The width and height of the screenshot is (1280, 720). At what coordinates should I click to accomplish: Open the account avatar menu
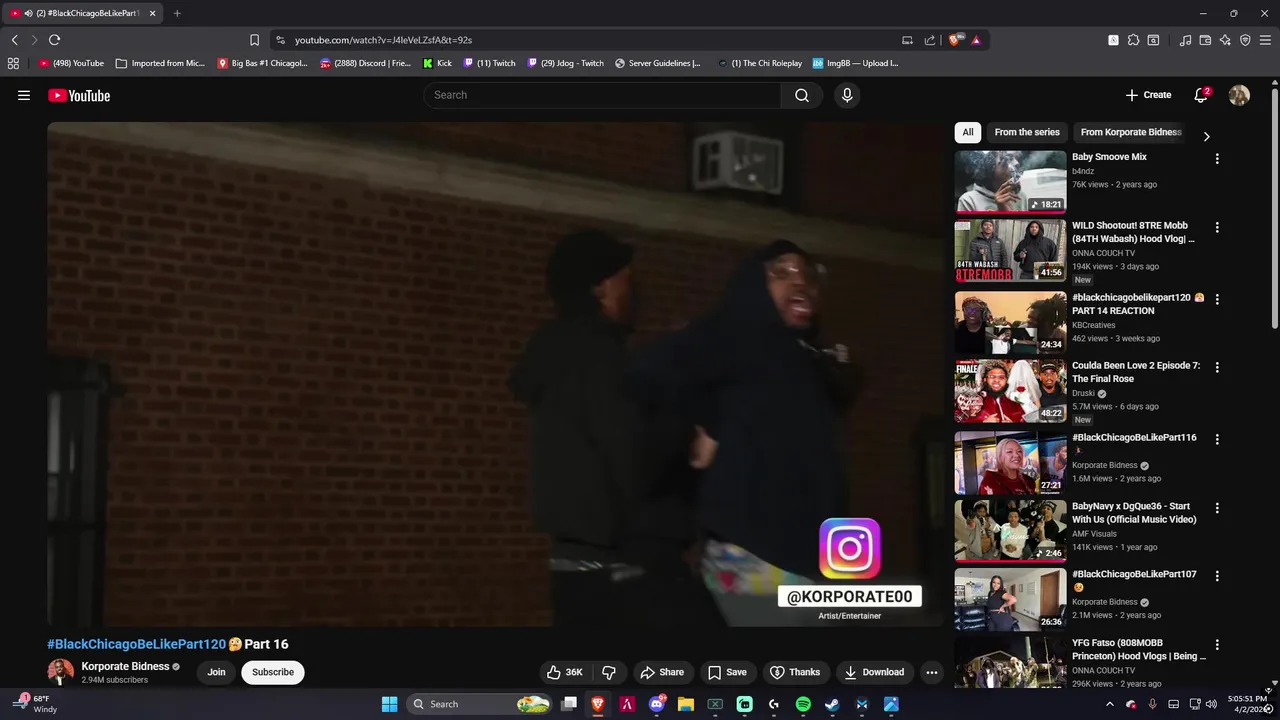coord(1239,95)
